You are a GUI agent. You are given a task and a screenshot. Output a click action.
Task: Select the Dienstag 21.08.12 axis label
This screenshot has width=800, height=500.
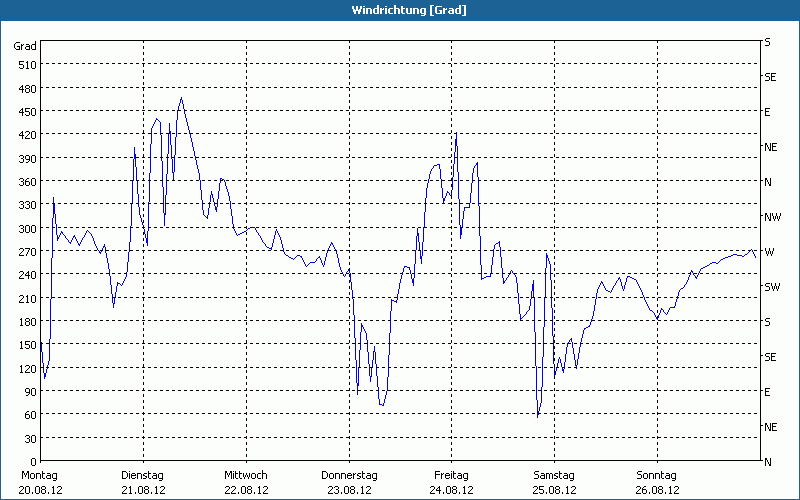(143, 483)
